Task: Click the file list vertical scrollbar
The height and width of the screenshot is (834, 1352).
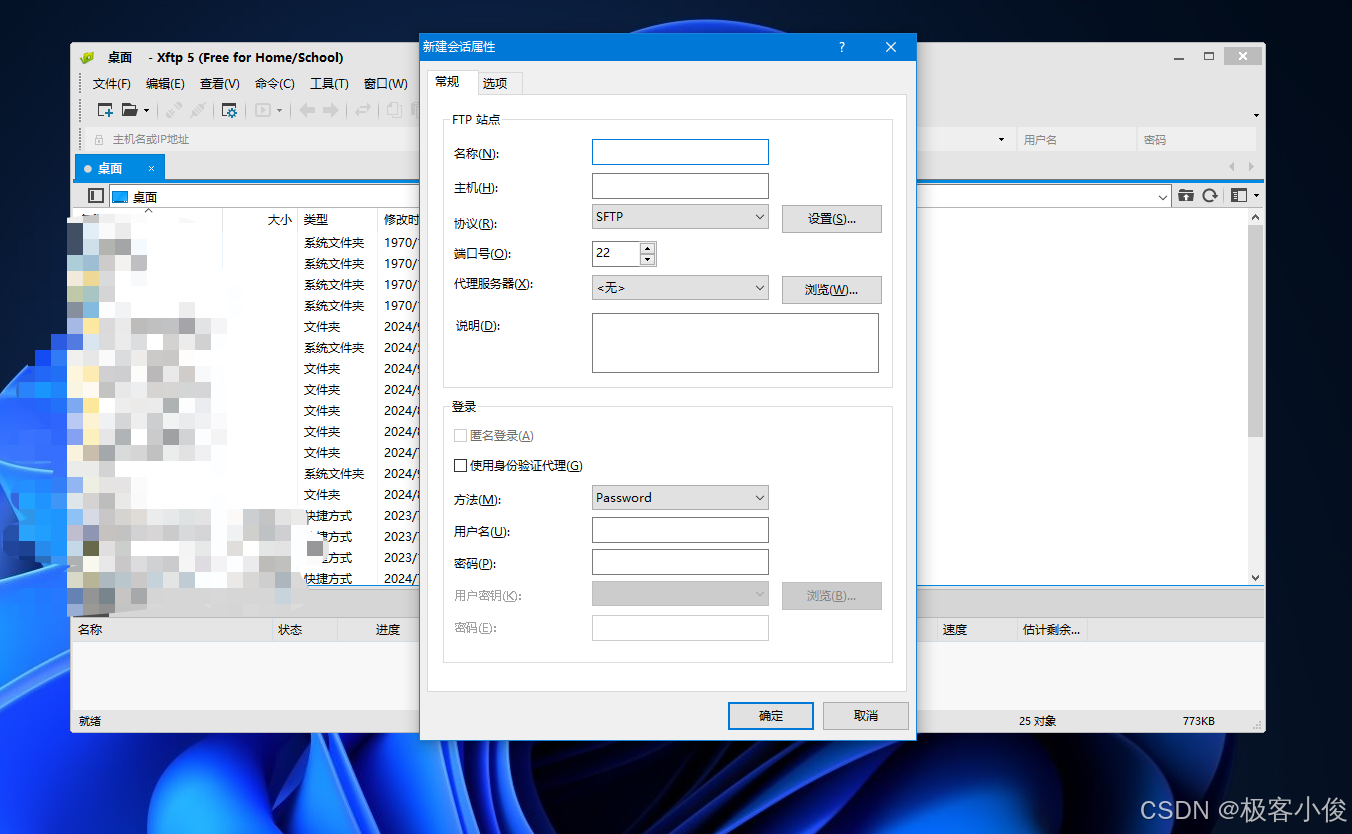Action: click(x=1256, y=331)
